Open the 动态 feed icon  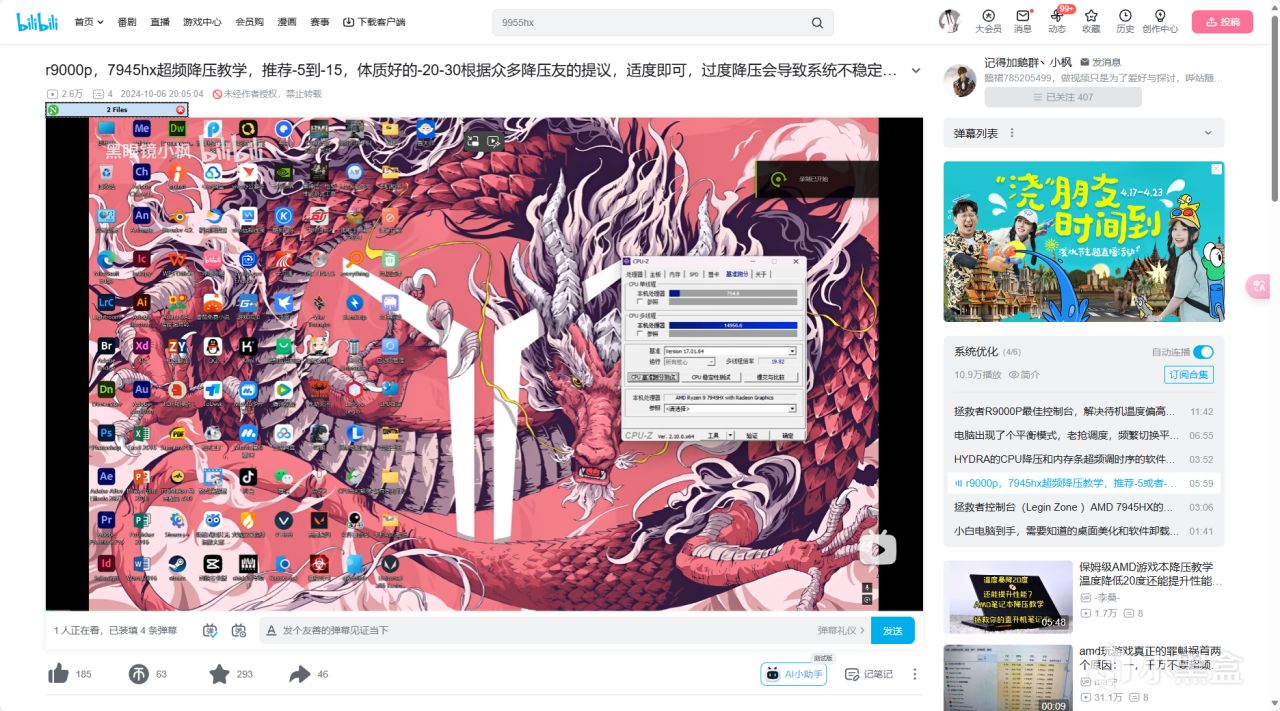click(1057, 21)
